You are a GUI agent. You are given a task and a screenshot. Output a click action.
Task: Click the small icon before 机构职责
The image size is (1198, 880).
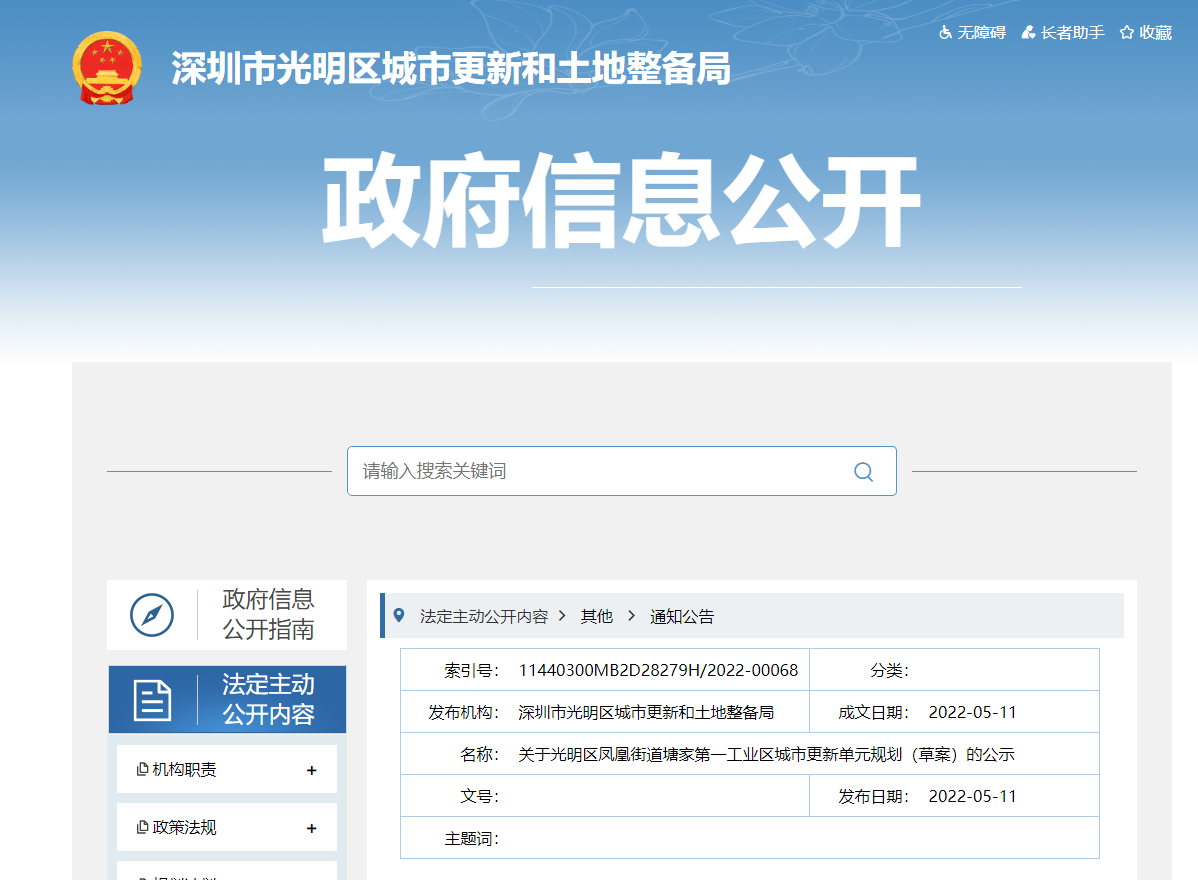(x=142, y=770)
